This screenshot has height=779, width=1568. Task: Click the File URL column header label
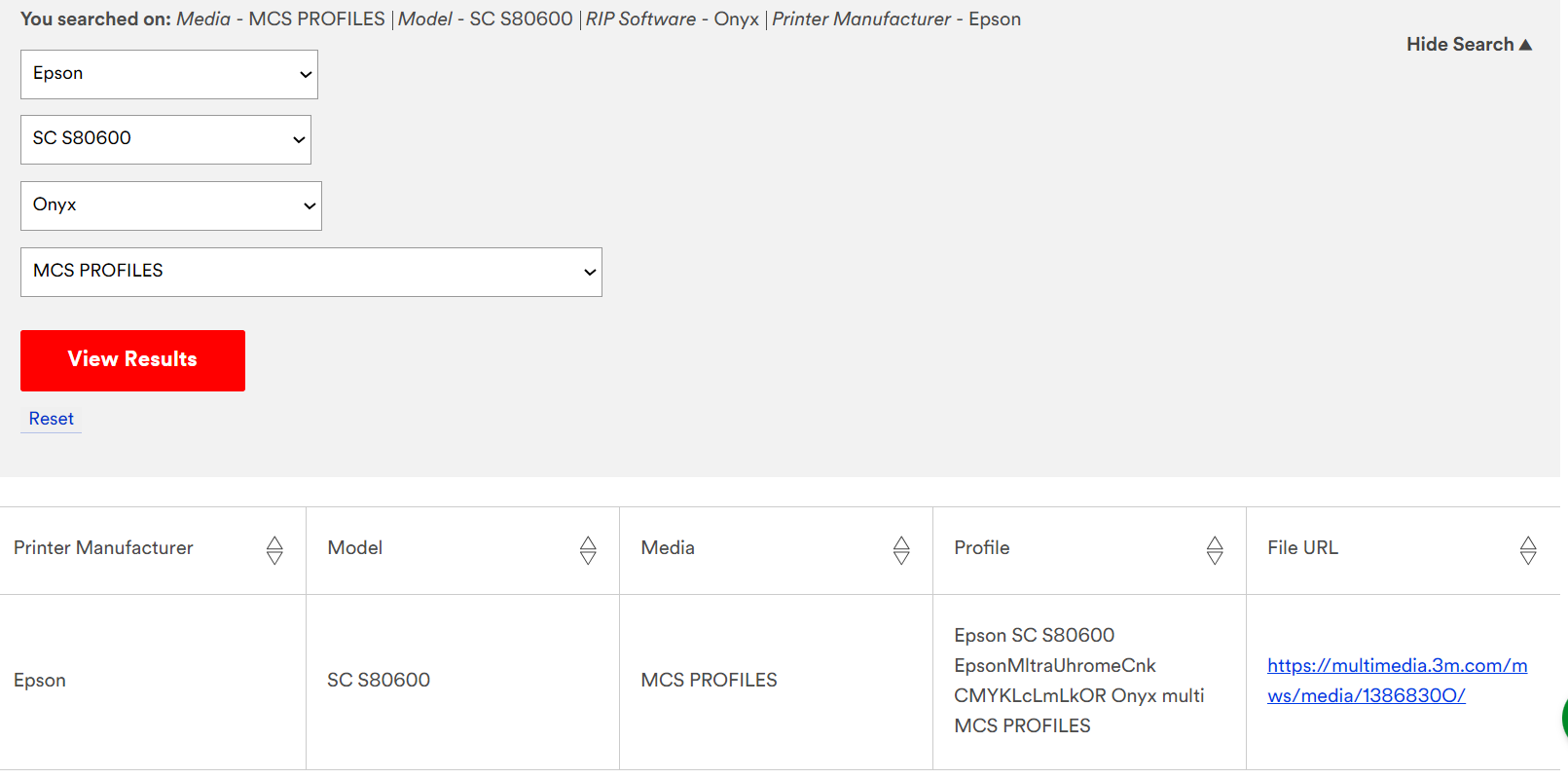pos(1302,548)
